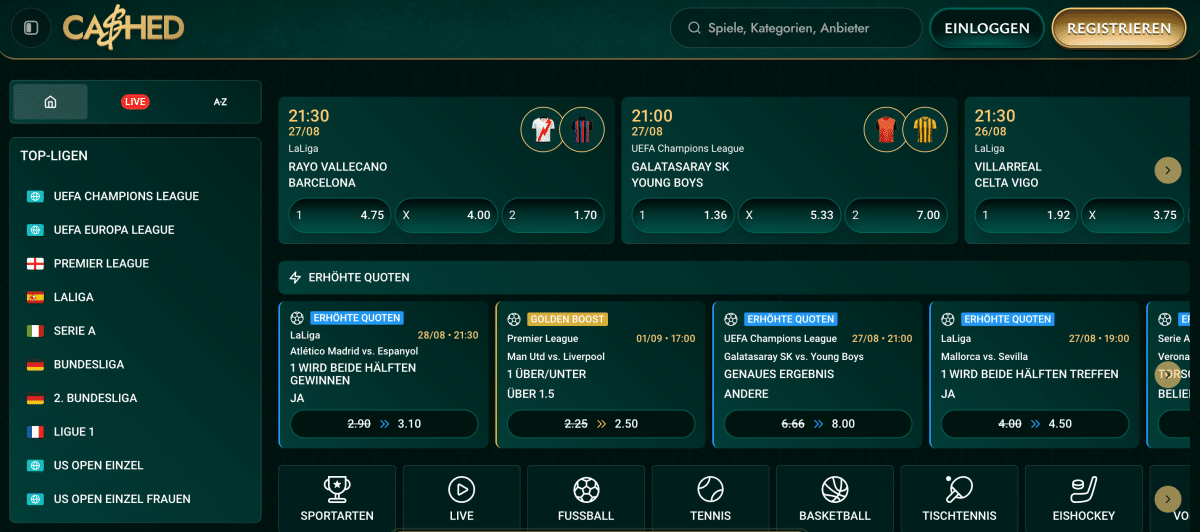This screenshot has width=1200, height=532.
Task: Click the Galatasaray jersey icon
Action: [886, 131]
